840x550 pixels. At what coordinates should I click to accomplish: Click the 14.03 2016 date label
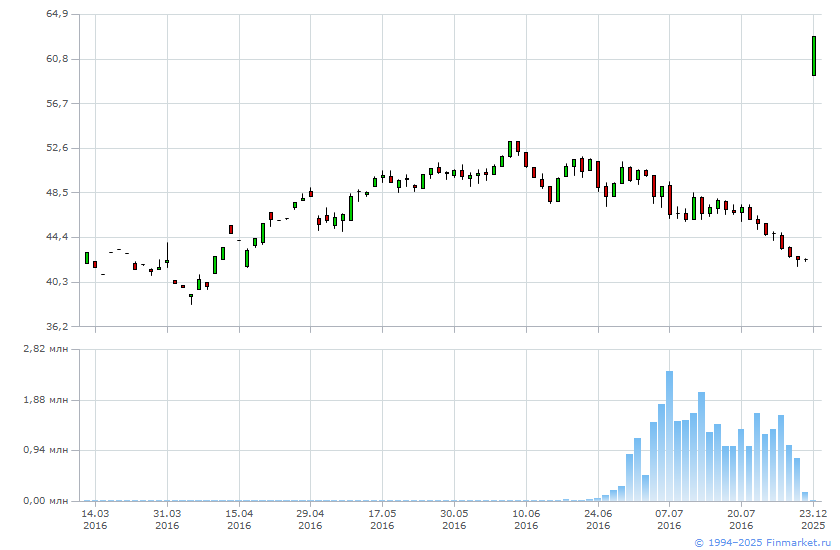(x=95, y=518)
